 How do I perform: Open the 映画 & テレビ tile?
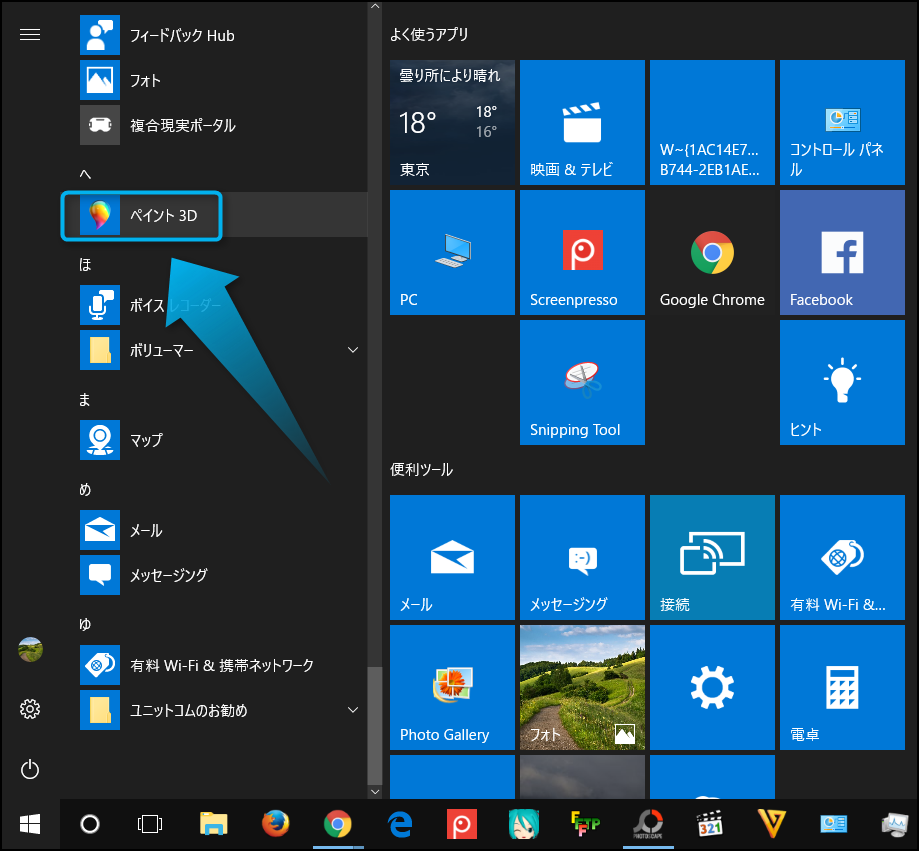click(582, 123)
